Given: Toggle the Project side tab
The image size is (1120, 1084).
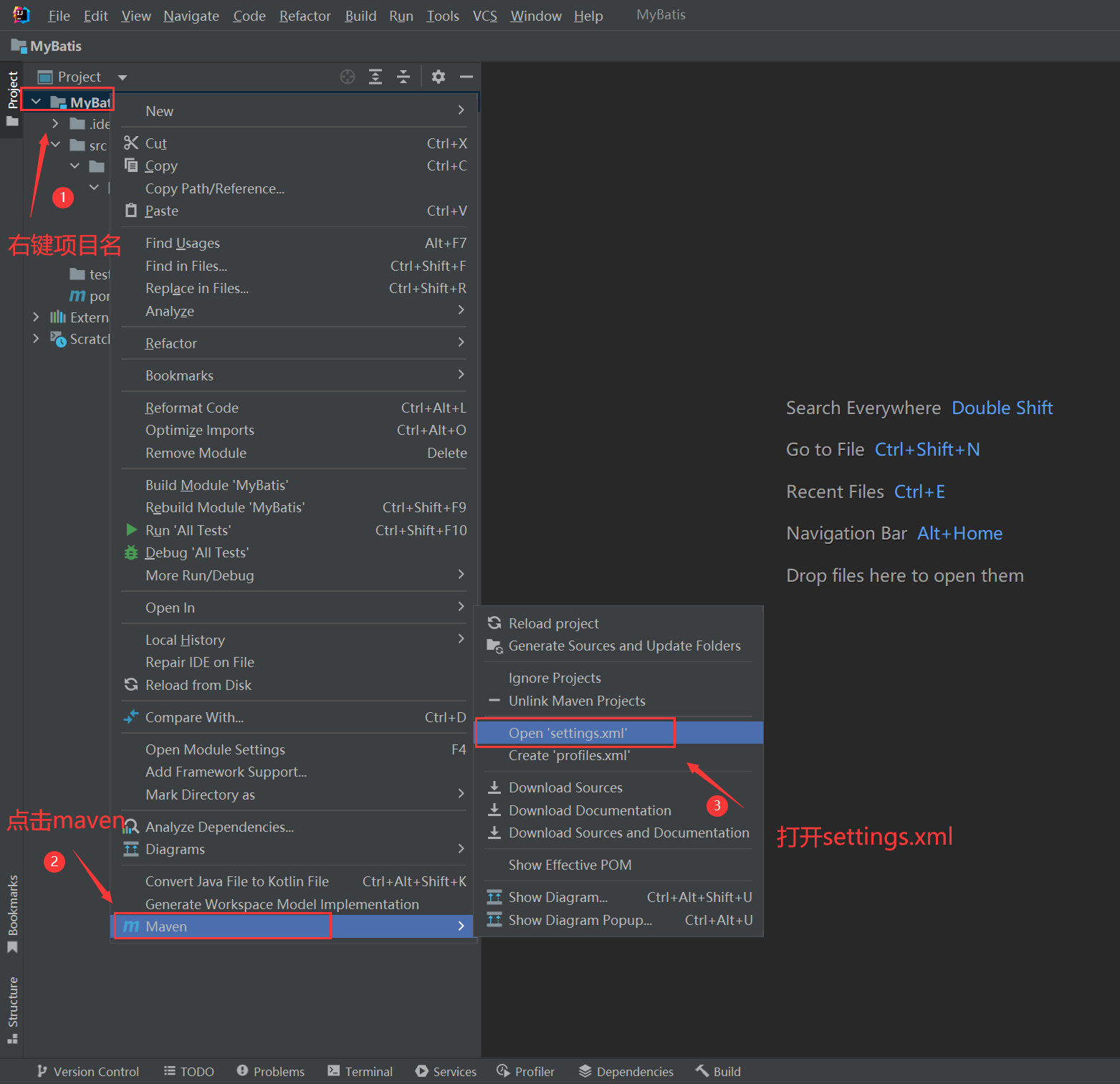Looking at the screenshot, I should (x=12, y=98).
